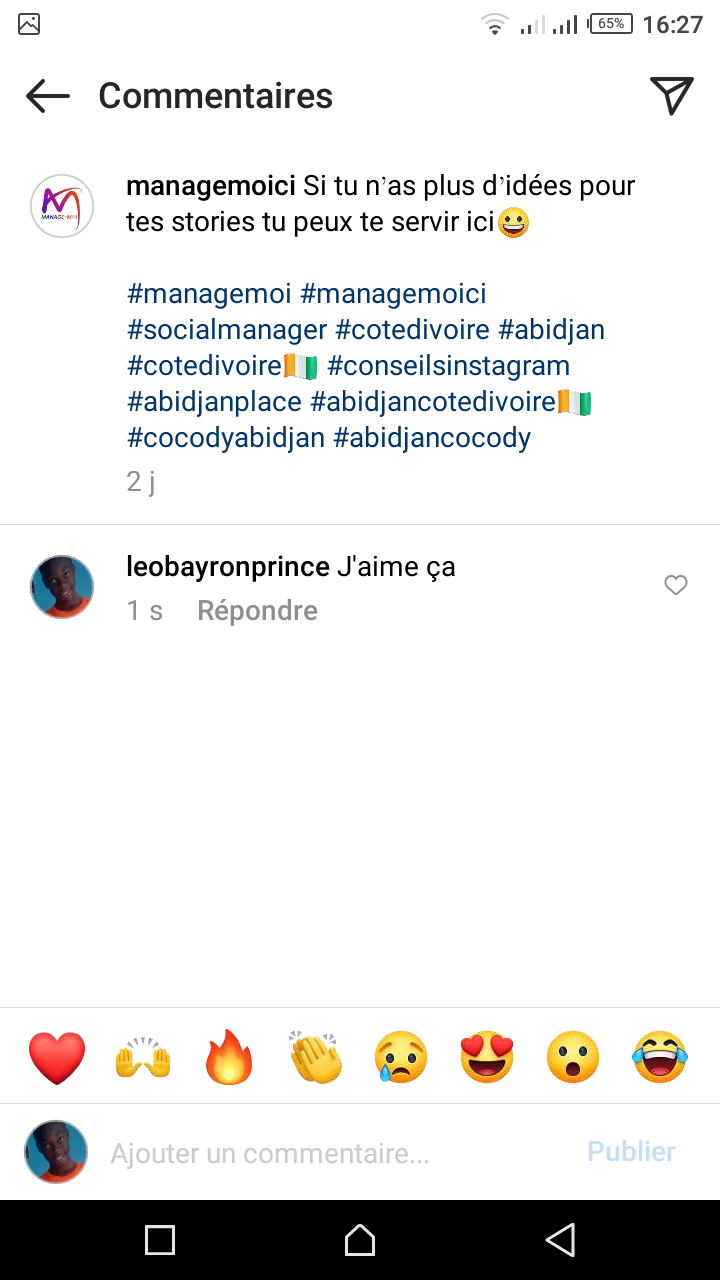The image size is (720, 1280).
Task: Insert the raised hands emoji
Action: pyautogui.click(x=144, y=1057)
